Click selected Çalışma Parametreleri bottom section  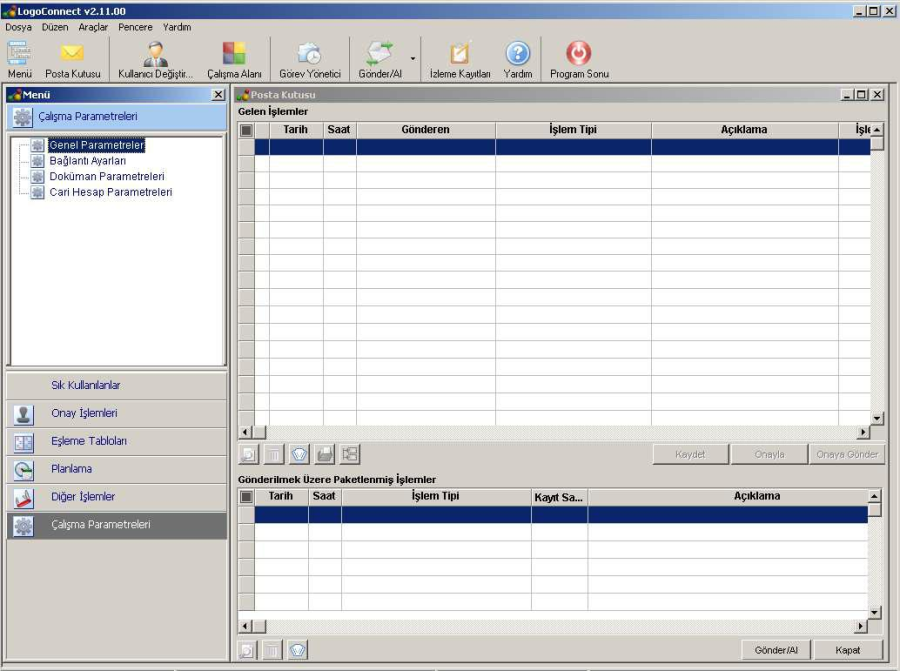coord(117,525)
